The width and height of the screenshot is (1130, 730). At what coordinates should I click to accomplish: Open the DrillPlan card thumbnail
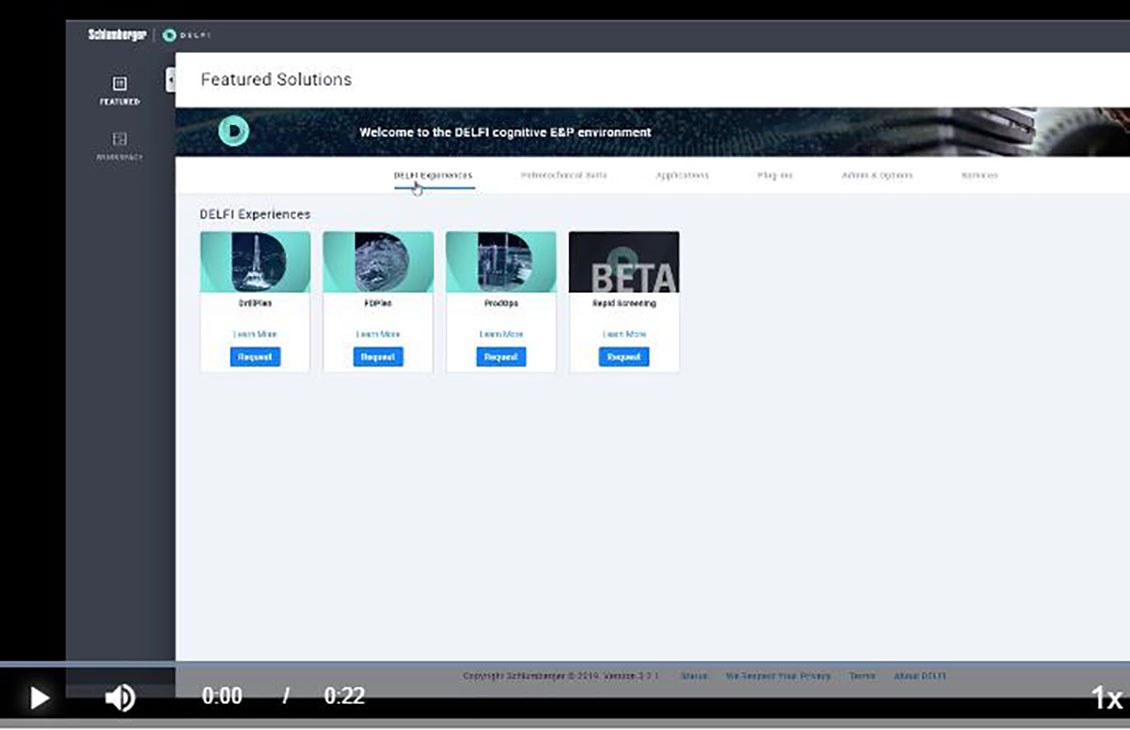pyautogui.click(x=255, y=262)
